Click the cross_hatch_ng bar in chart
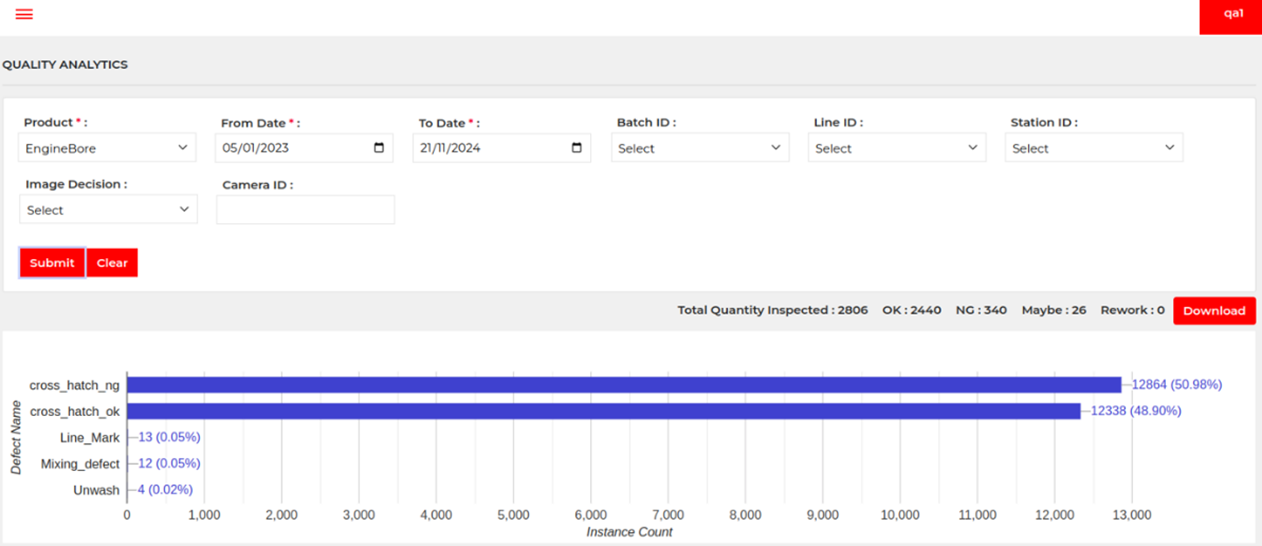Screen dimensions: 1262x546 tap(624, 385)
